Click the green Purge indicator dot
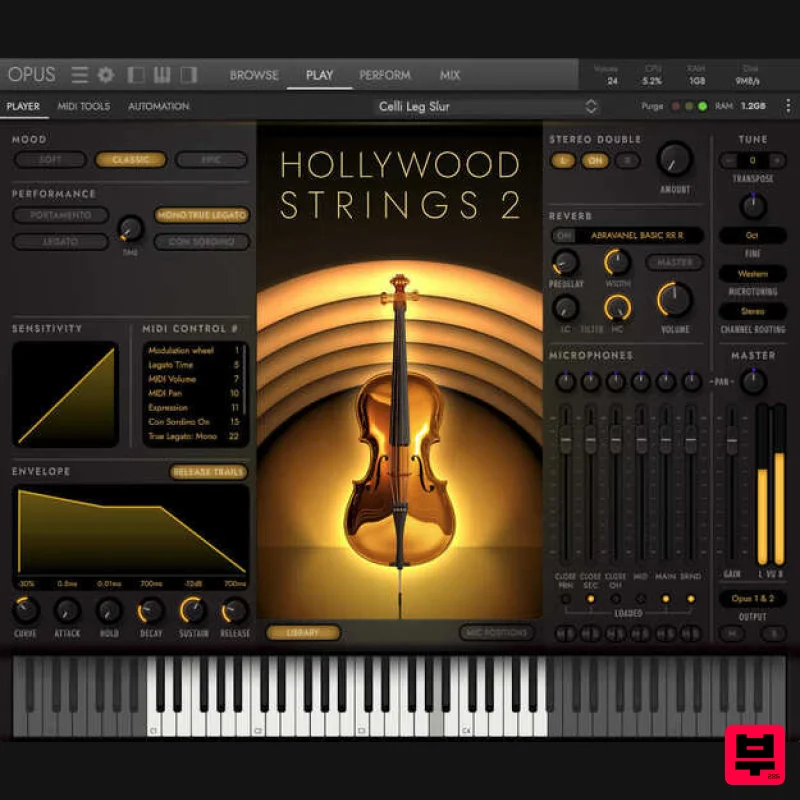The height and width of the screenshot is (800, 800). click(703, 107)
